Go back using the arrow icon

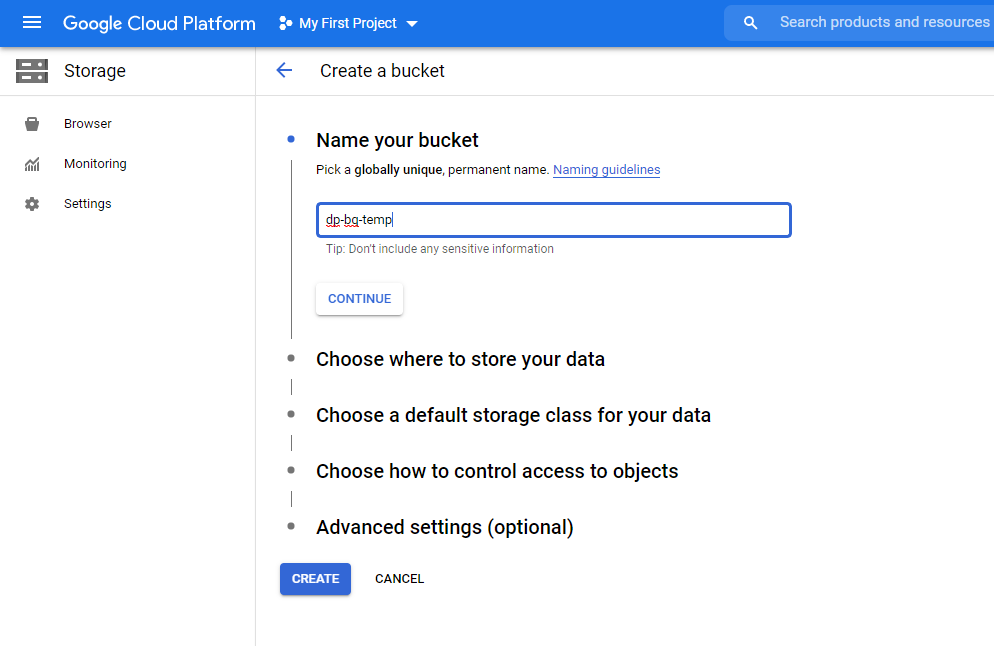point(285,70)
